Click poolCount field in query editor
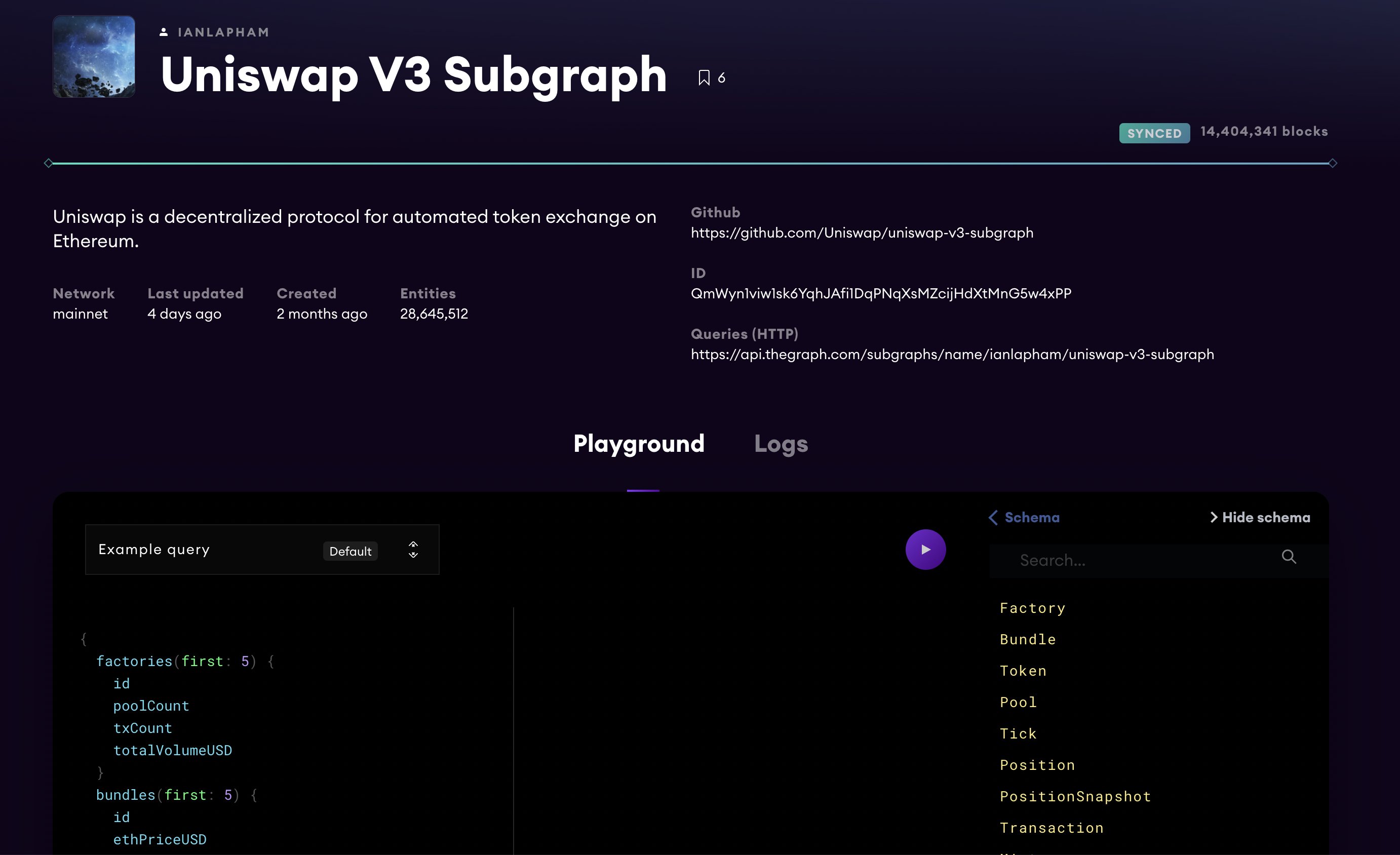Image resolution: width=1400 pixels, height=855 pixels. coord(151,706)
